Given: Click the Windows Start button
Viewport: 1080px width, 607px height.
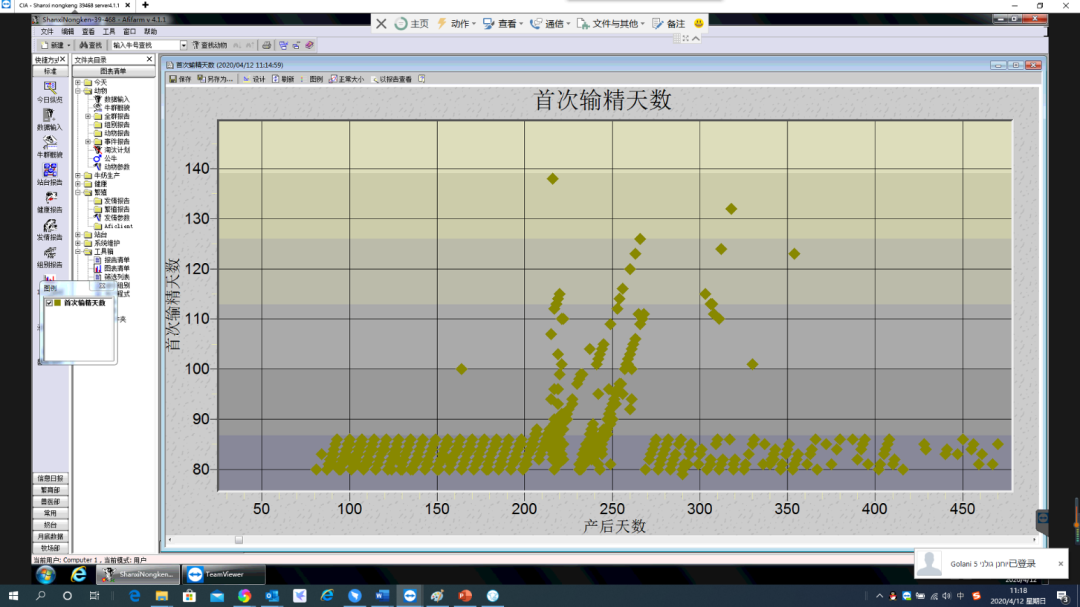Looking at the screenshot, I should pos(13,596).
